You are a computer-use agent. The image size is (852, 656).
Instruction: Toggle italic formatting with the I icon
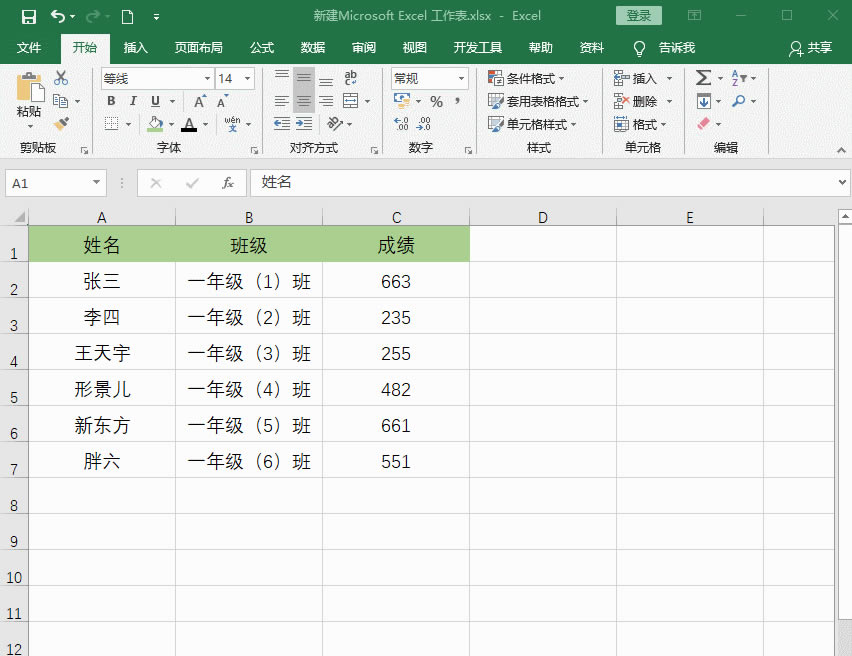(133, 101)
